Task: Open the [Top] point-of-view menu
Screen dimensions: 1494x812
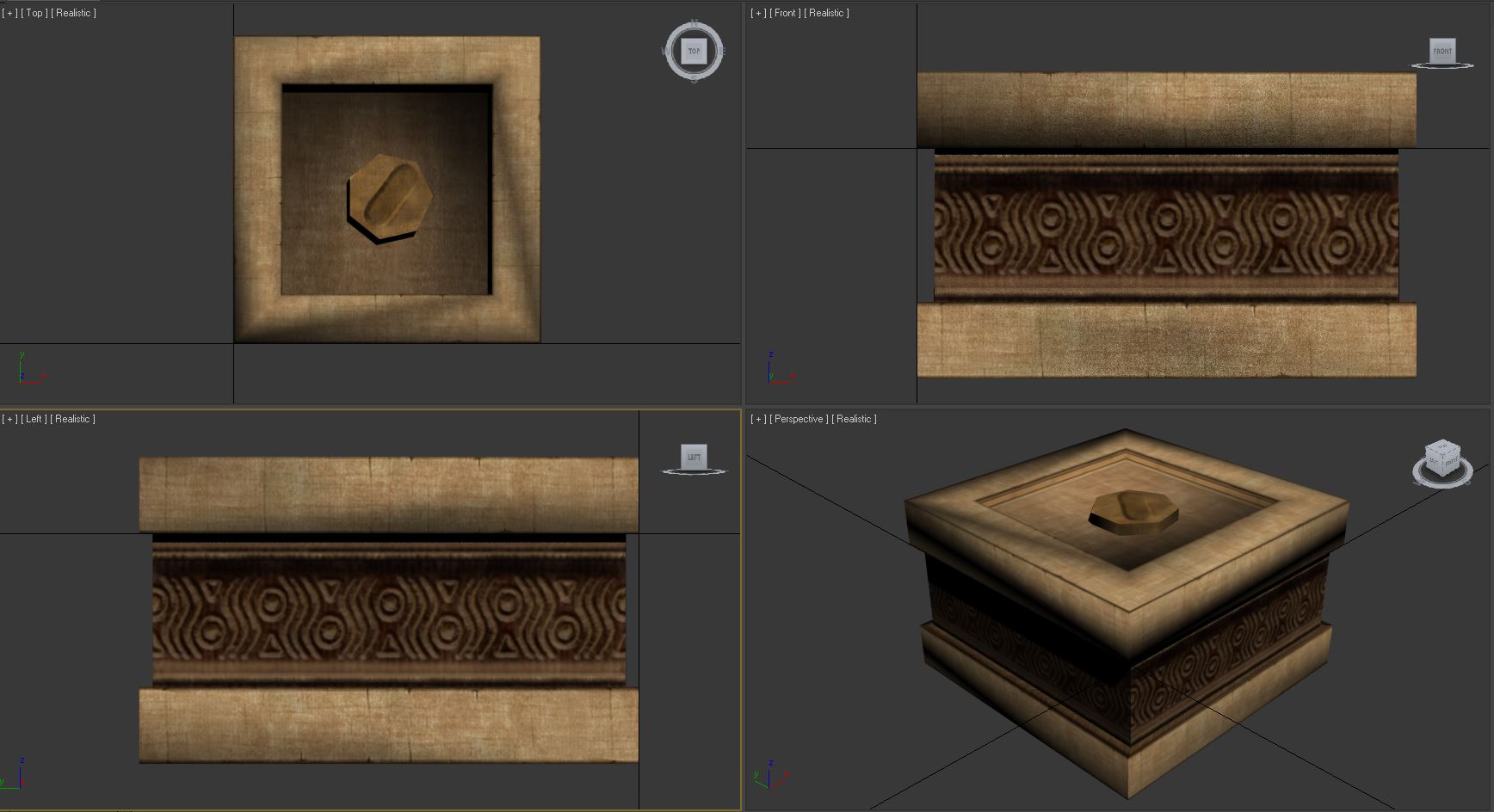Action: 34,13
